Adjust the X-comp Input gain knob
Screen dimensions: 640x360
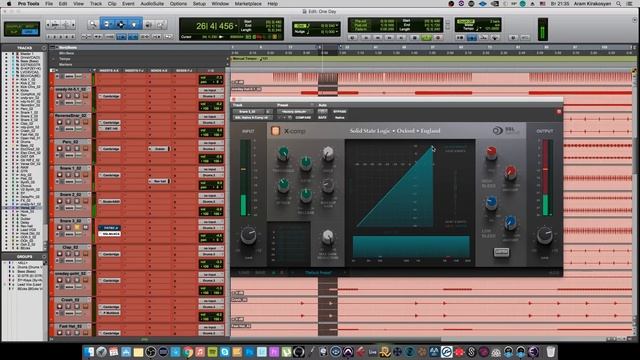[x=248, y=236]
